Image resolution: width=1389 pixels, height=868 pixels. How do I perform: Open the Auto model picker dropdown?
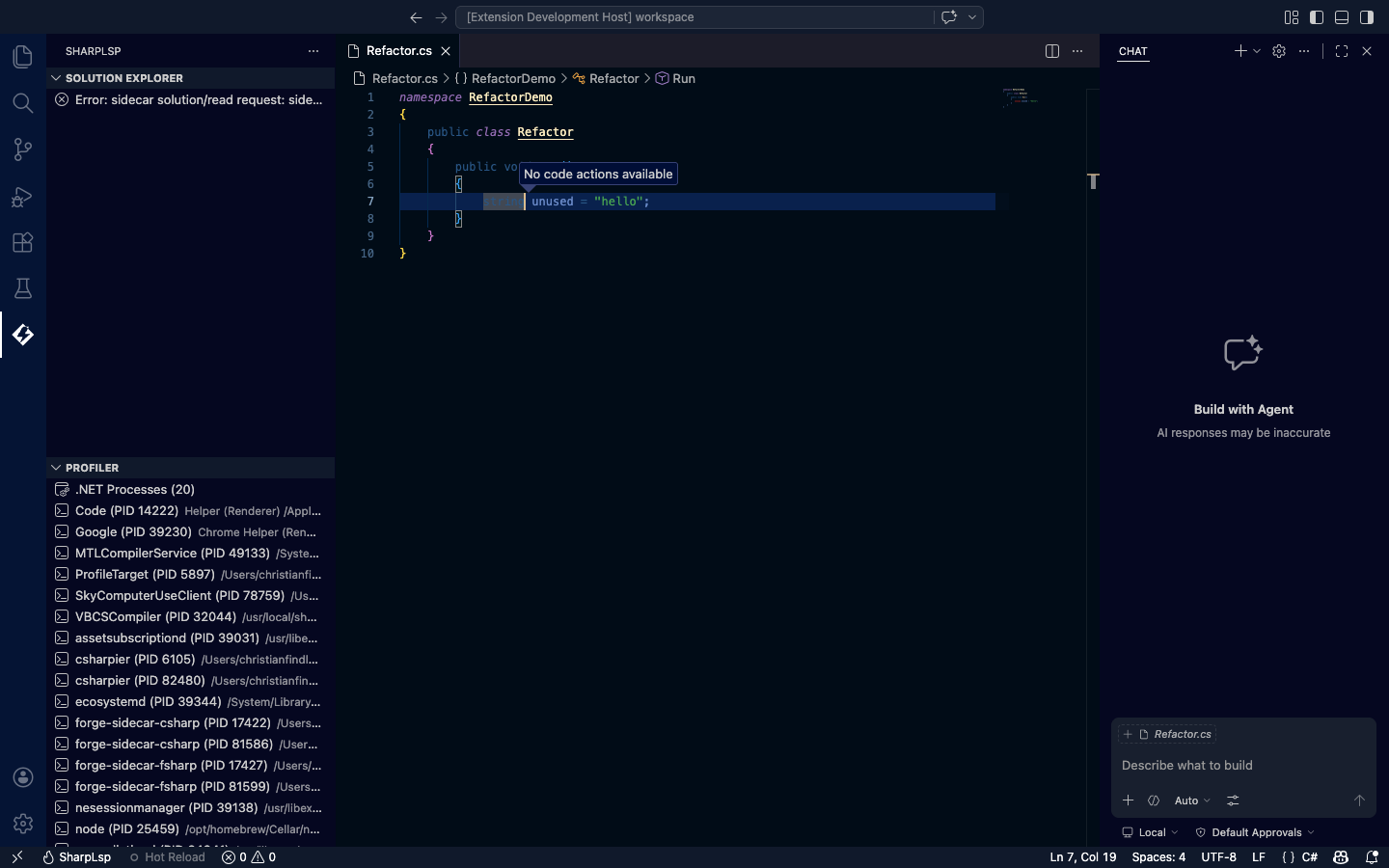pos(1192,800)
